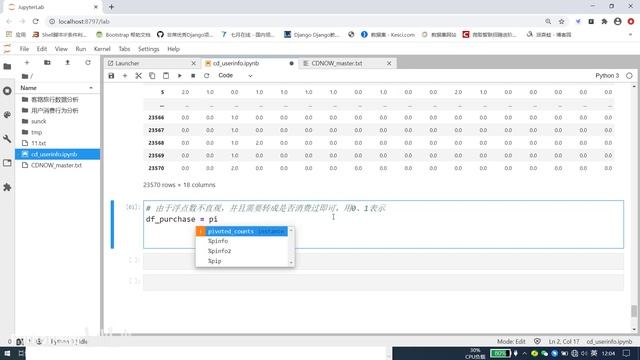Click the notebook vertical scrollbar thumb
The image size is (640, 360).
coord(633,311)
